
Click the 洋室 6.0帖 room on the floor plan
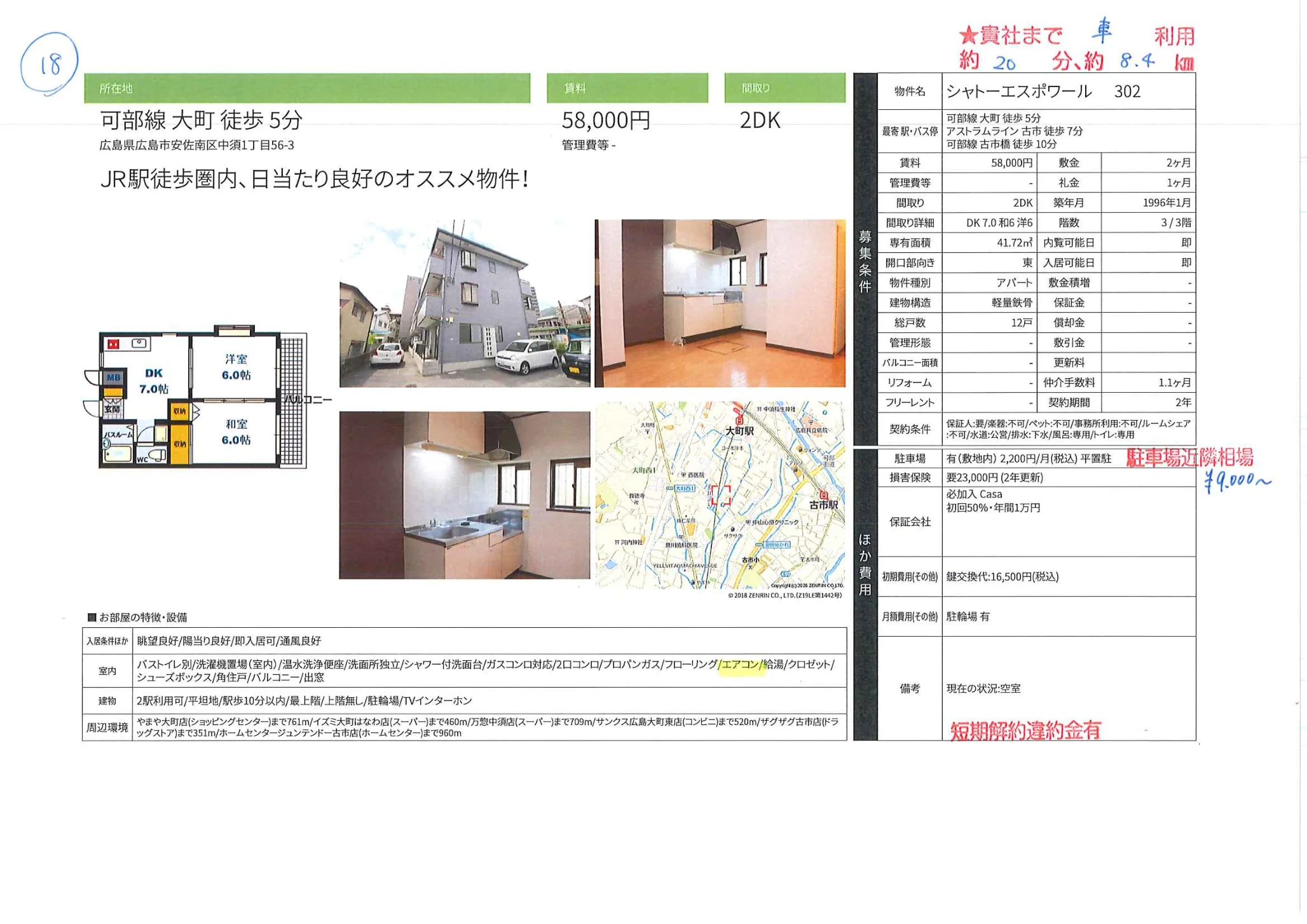236,367
